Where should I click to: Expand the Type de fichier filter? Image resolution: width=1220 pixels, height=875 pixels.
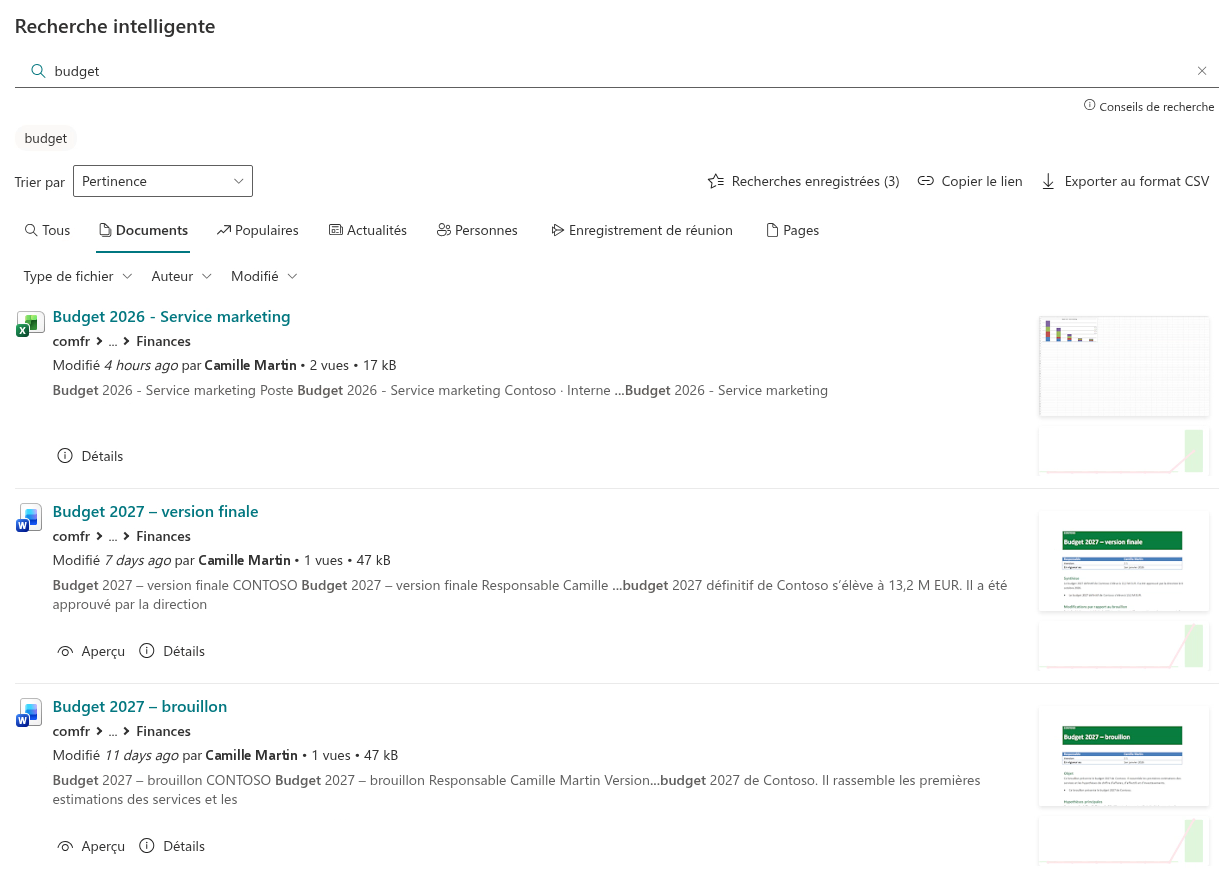coord(78,276)
